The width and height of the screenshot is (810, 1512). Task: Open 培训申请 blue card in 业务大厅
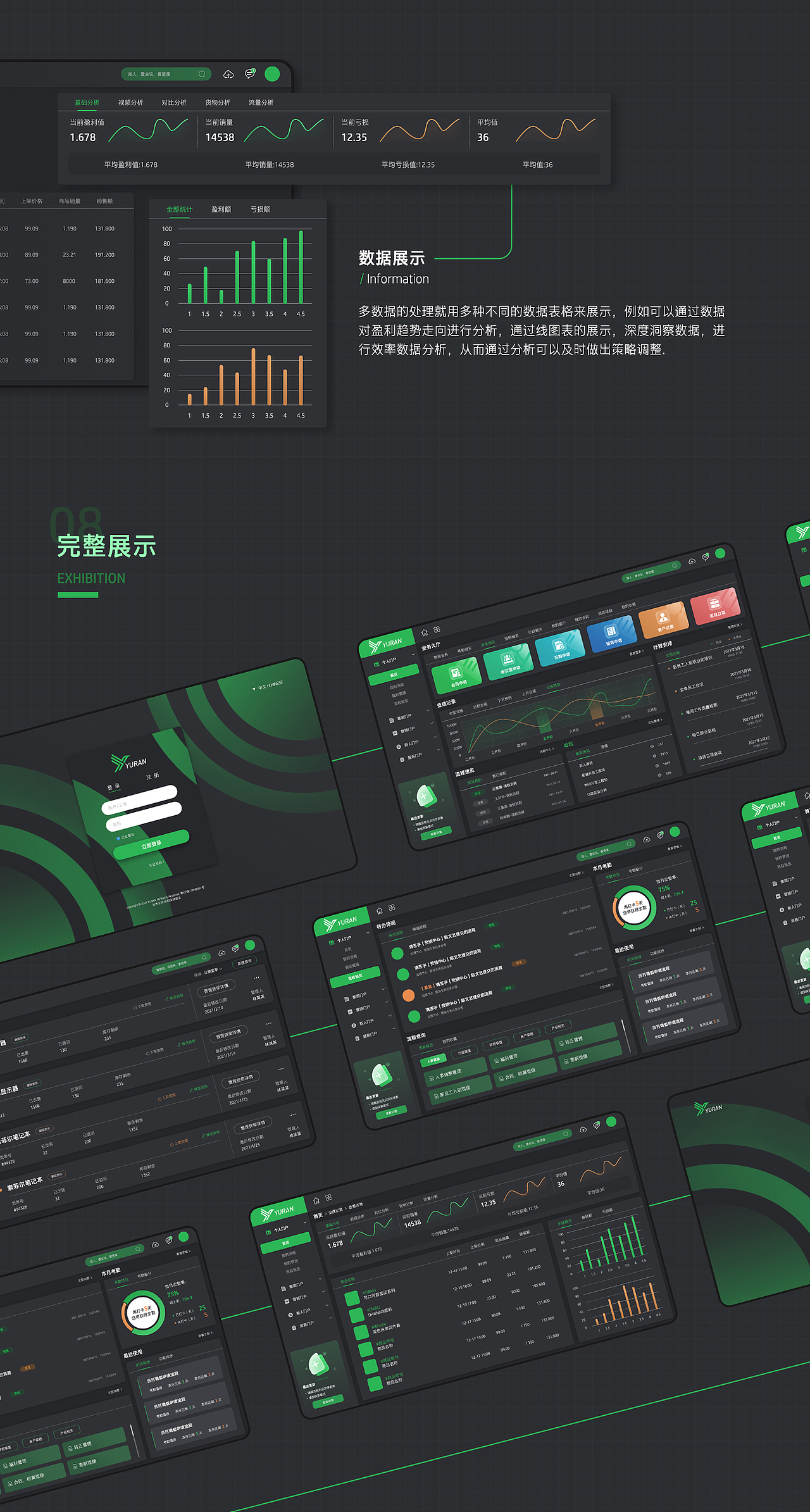pos(612,635)
